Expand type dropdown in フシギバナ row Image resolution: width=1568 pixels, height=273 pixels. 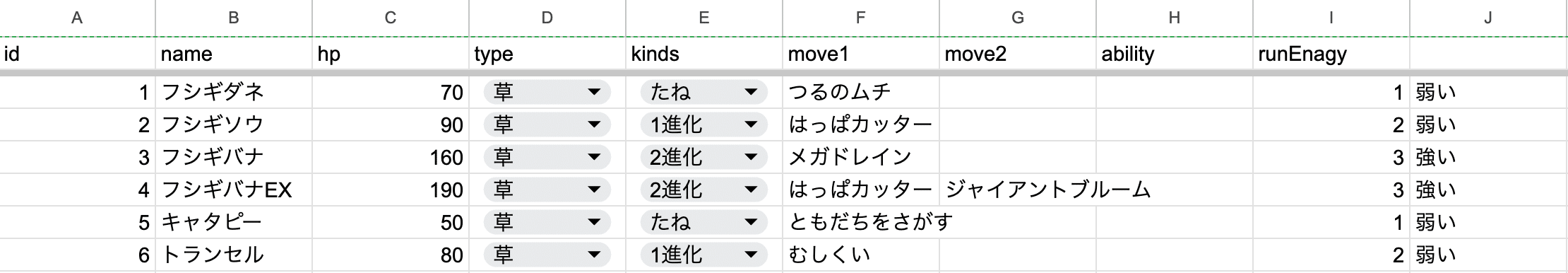coord(594,157)
